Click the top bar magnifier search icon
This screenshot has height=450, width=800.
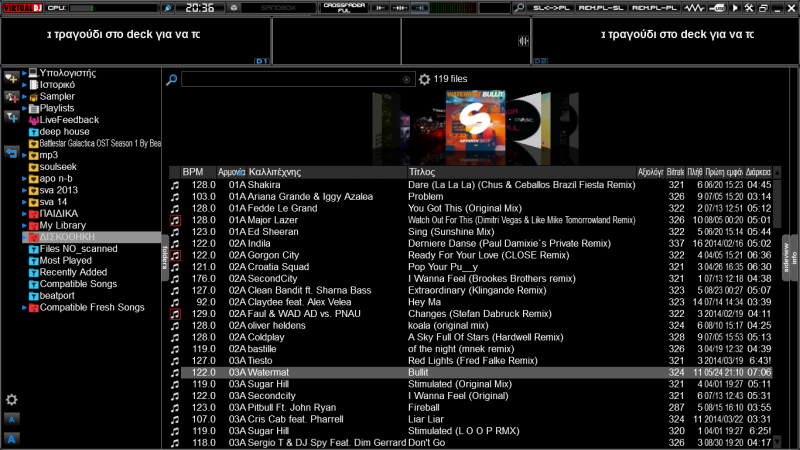pos(519,8)
